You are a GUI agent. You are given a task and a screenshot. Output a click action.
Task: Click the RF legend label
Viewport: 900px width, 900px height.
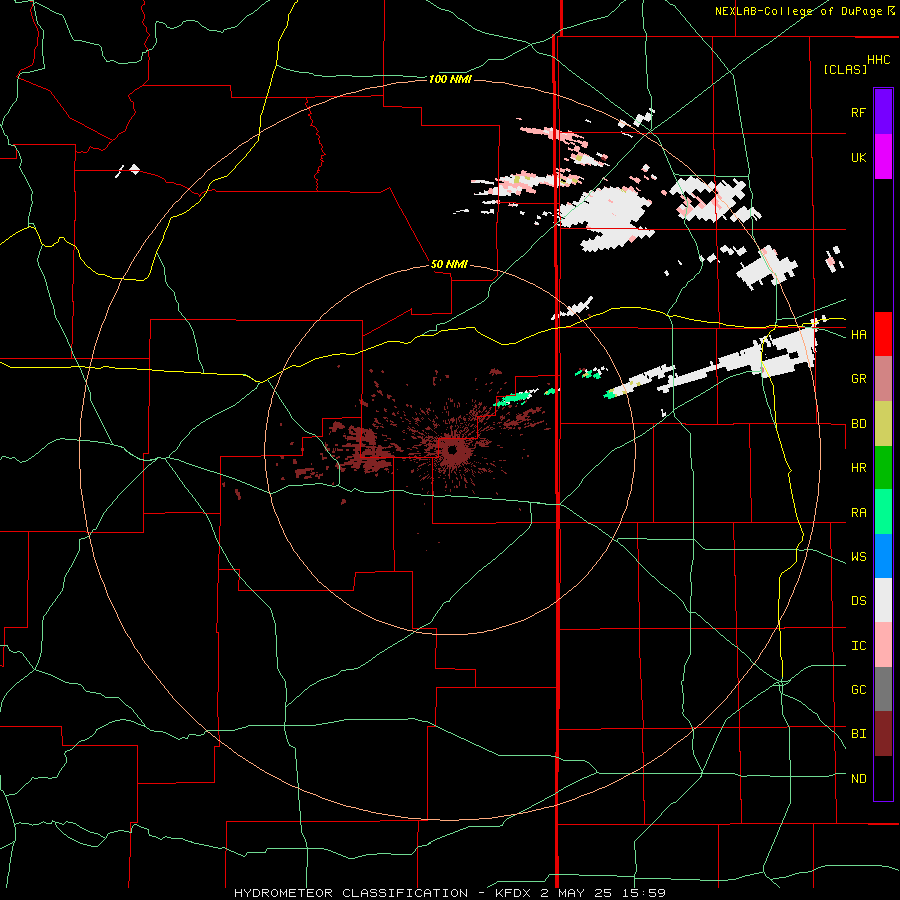click(858, 112)
